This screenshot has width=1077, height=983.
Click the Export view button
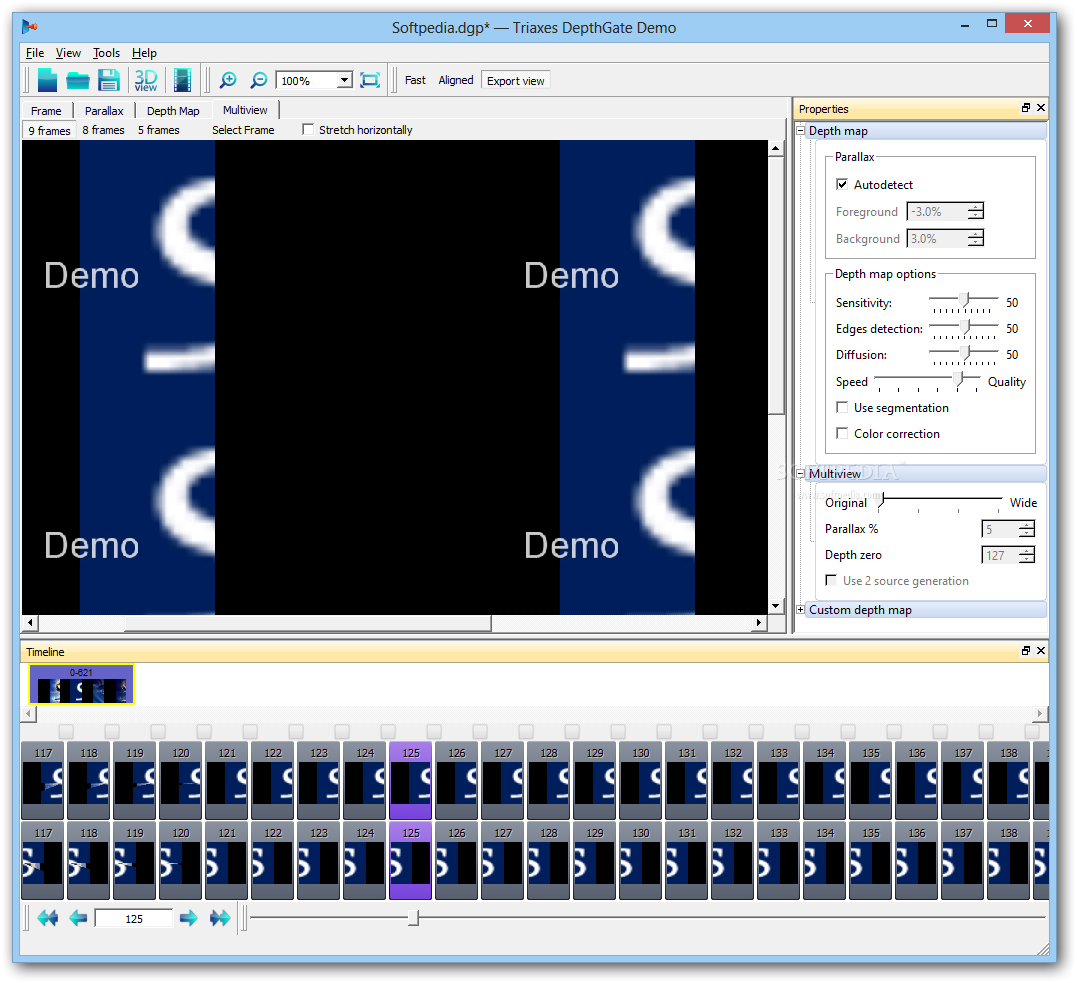click(516, 80)
